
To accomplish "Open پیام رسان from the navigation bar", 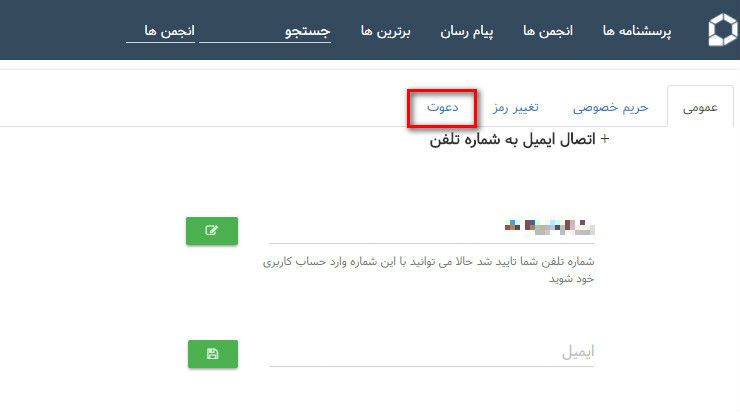I will click(x=468, y=31).
